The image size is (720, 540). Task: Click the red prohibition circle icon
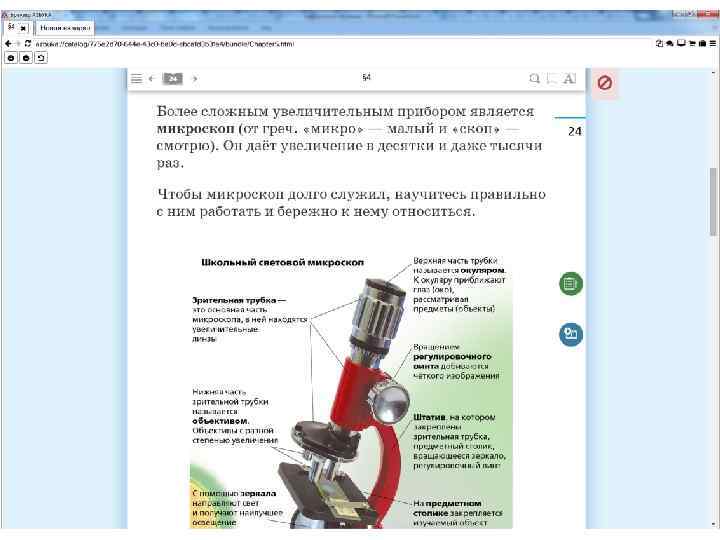605,83
